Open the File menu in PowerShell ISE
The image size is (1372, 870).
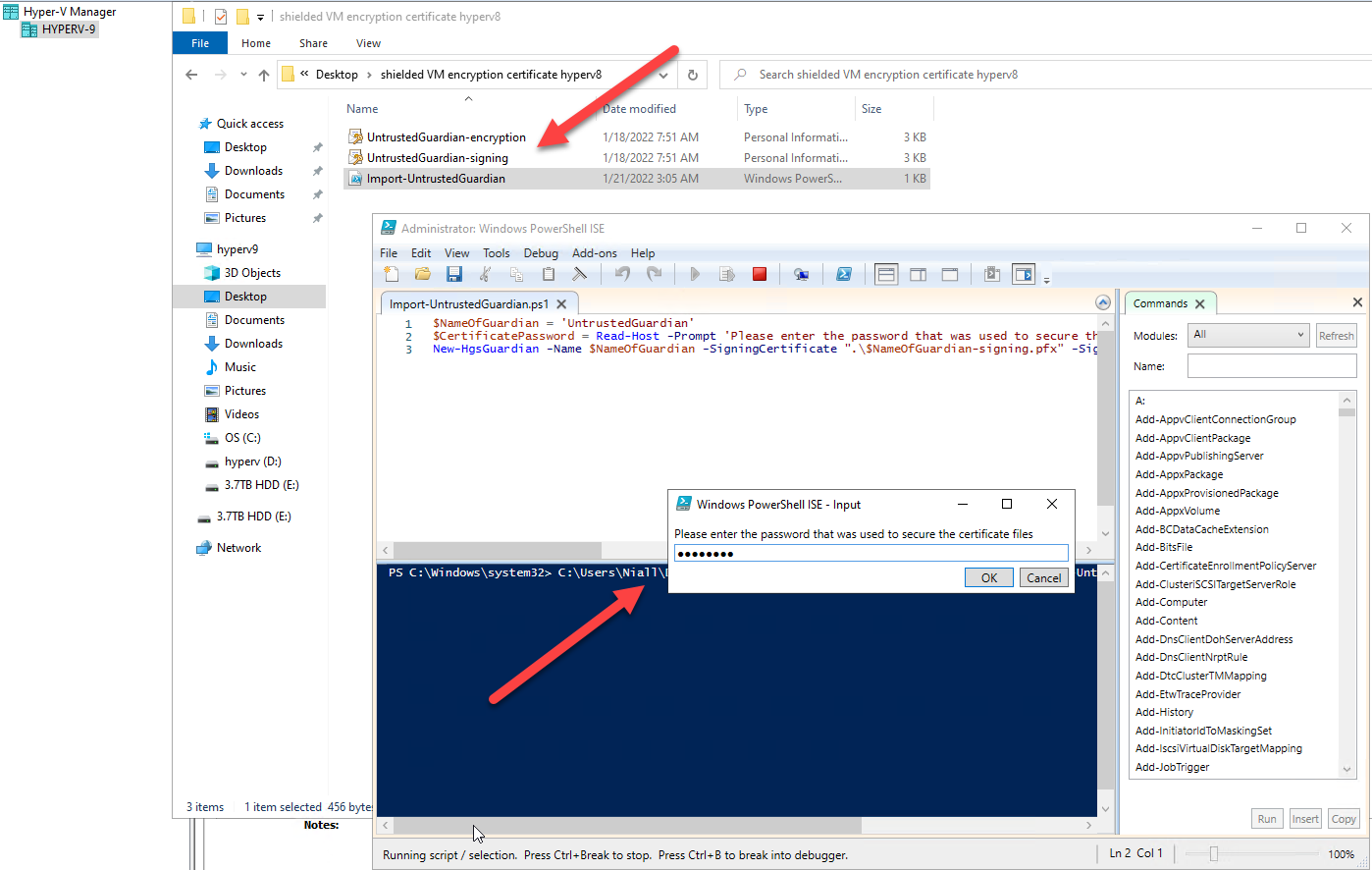(389, 253)
